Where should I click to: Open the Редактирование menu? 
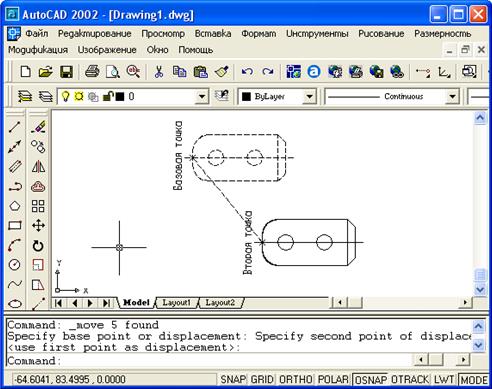[95, 34]
